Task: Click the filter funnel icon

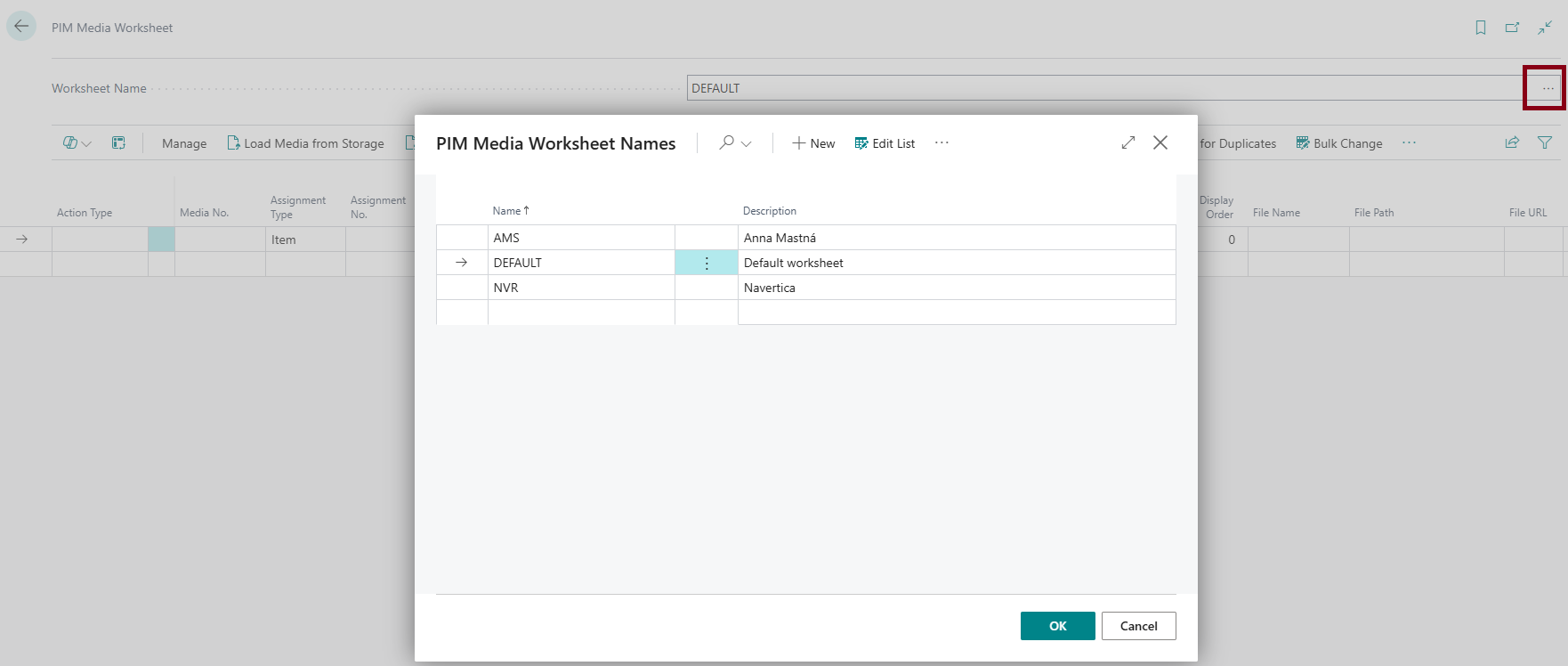Action: (1545, 142)
